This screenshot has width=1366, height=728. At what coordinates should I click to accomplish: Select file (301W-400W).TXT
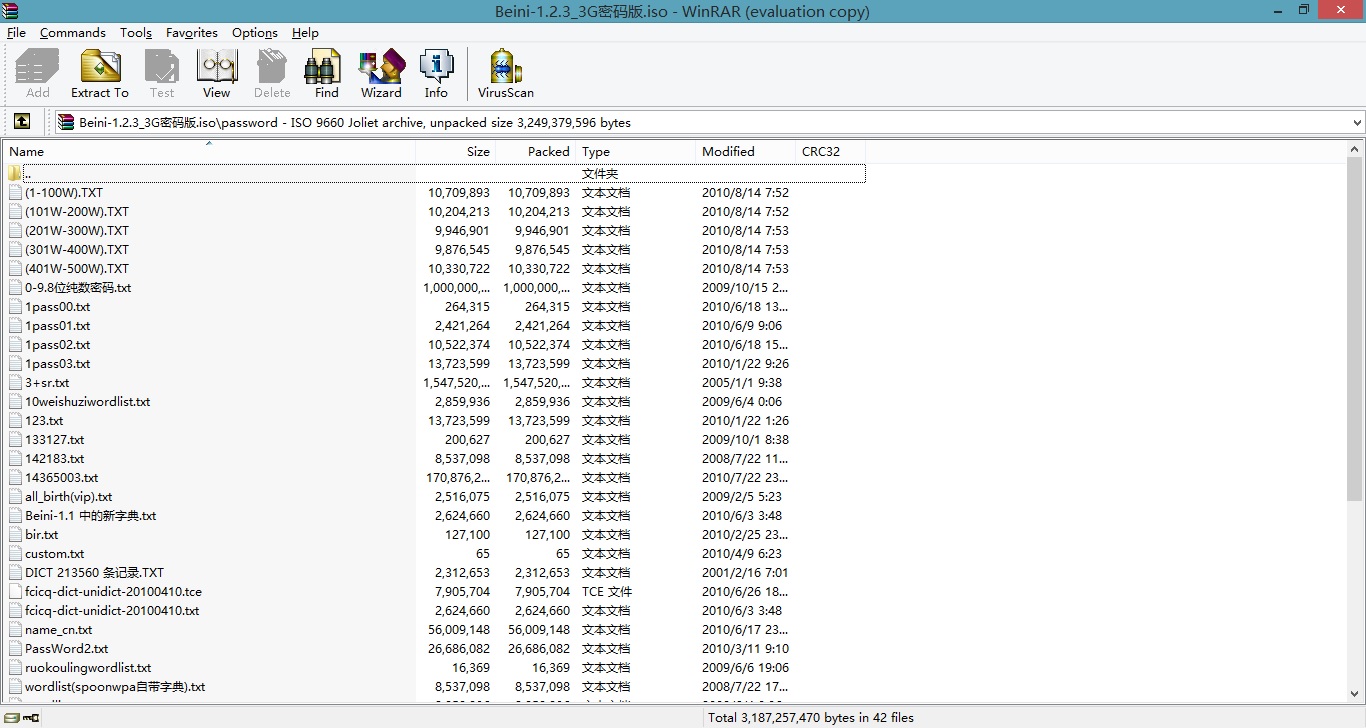pyautogui.click(x=77, y=250)
